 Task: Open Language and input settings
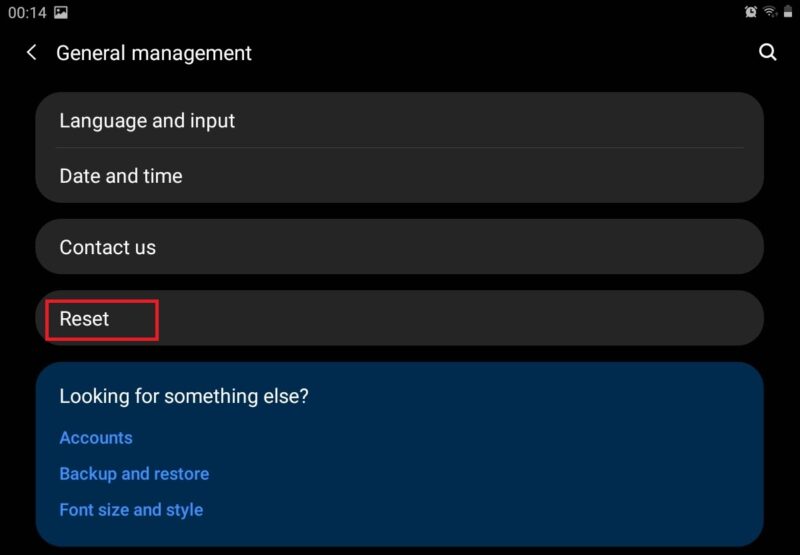(399, 120)
